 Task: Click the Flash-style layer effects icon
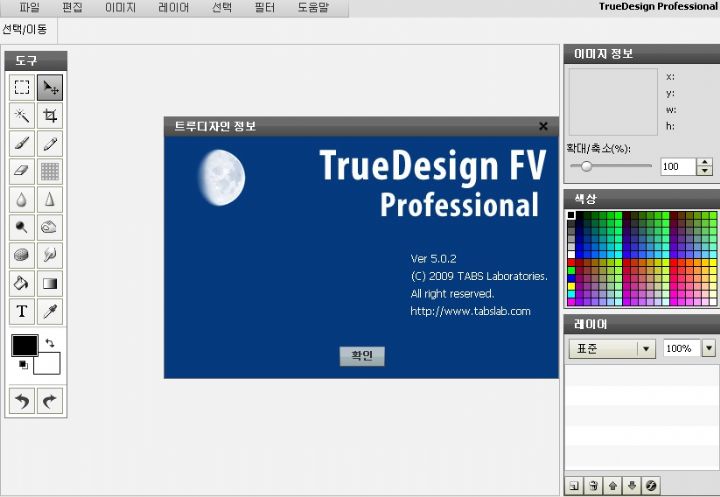(651, 486)
